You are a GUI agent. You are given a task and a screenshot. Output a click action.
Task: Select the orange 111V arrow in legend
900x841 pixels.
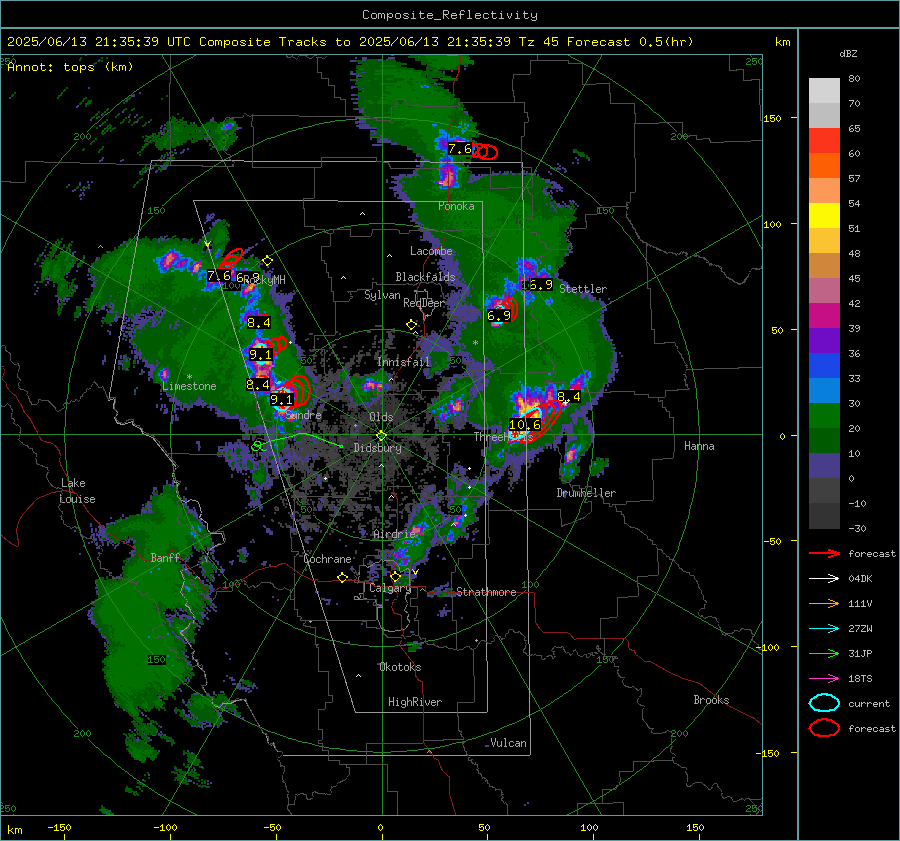(824, 603)
